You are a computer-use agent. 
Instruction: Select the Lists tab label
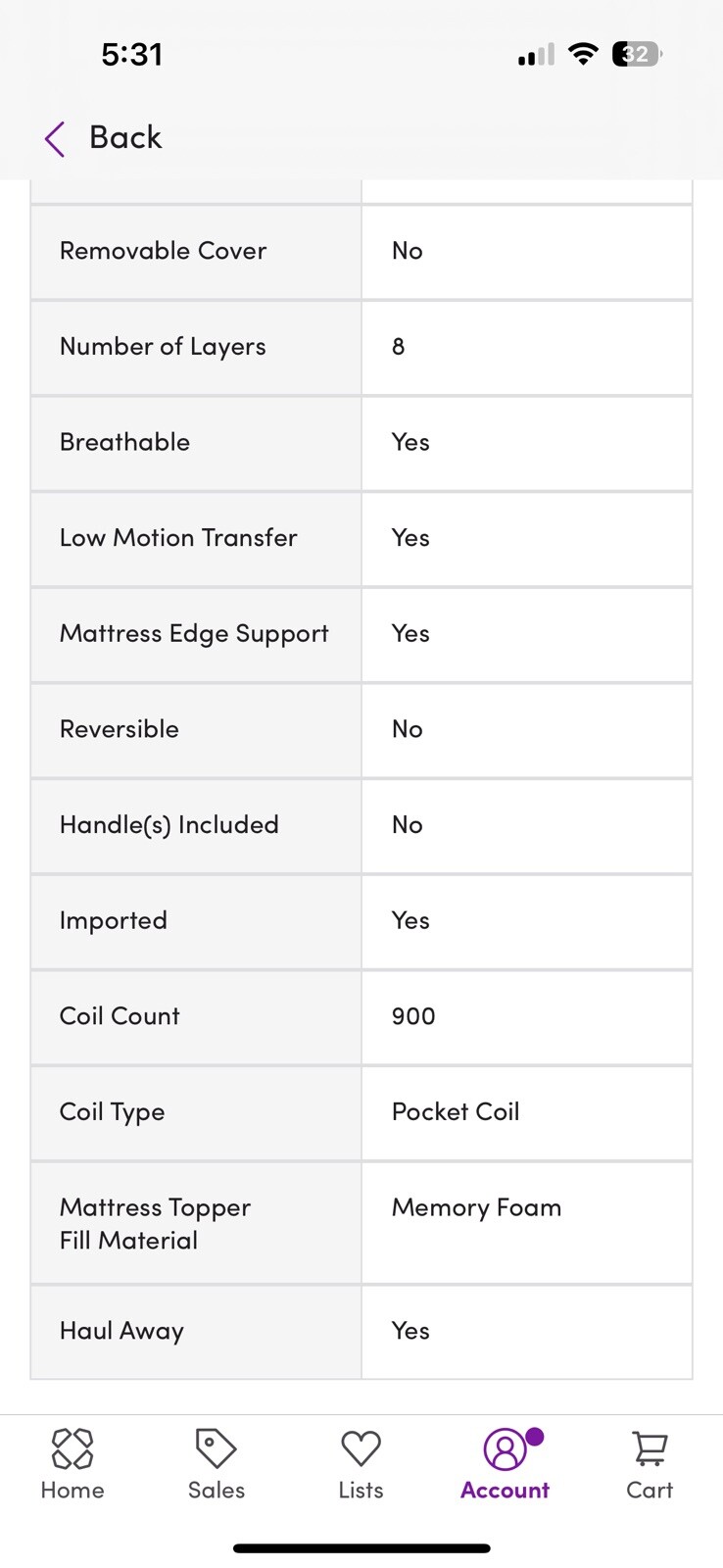(361, 1490)
